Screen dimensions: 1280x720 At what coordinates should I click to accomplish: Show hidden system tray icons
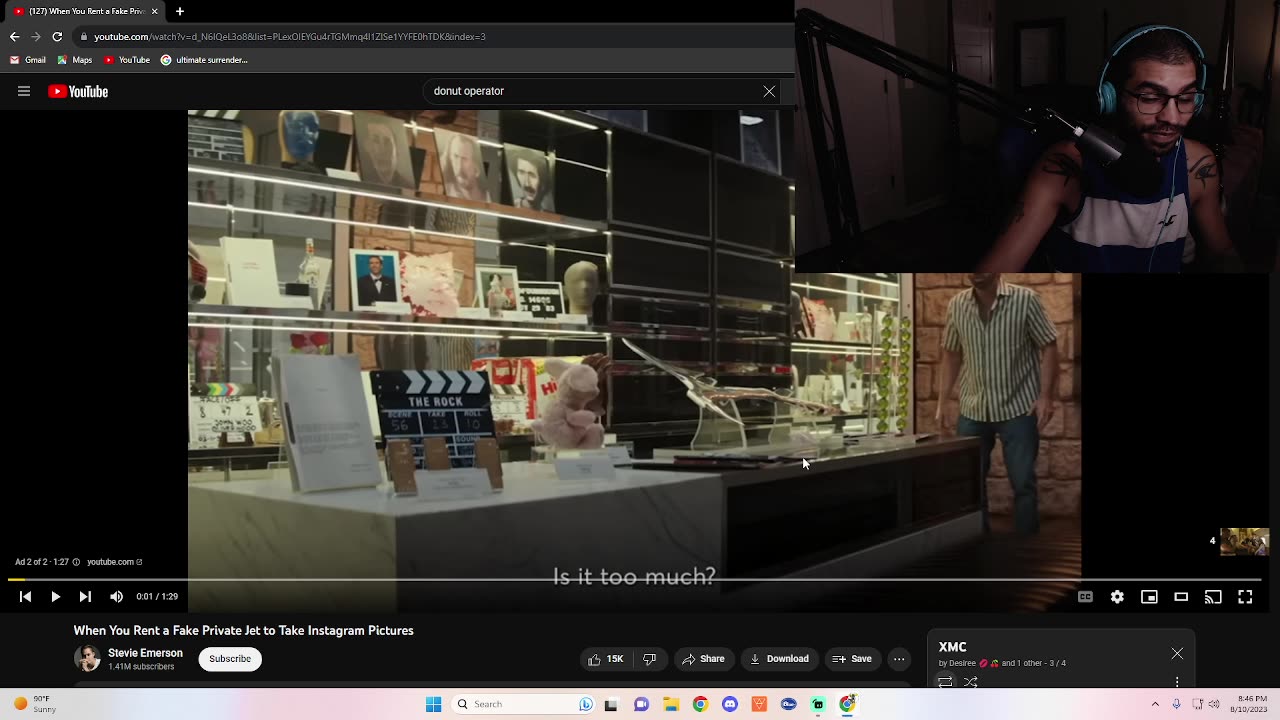coord(1155,704)
